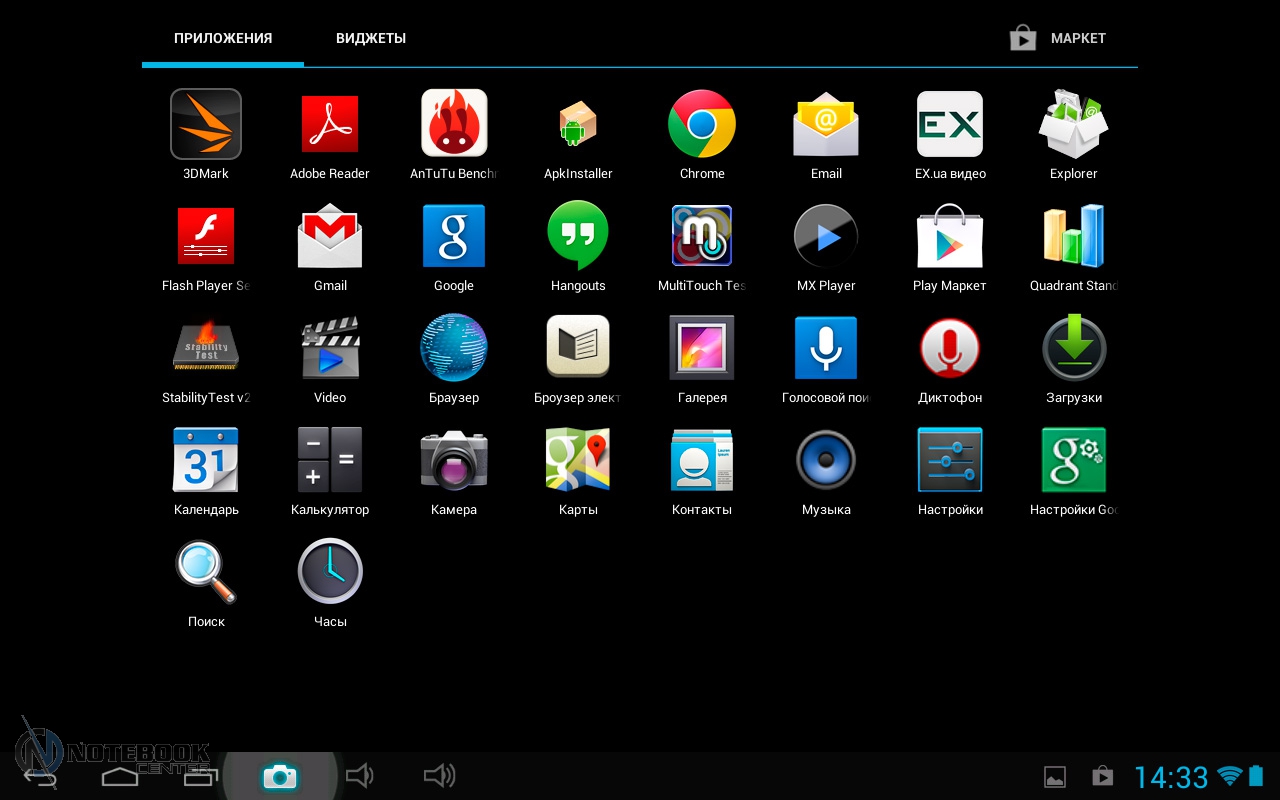Open Настройки settings app
Viewport: 1280px width, 800px height.
[x=950, y=461]
